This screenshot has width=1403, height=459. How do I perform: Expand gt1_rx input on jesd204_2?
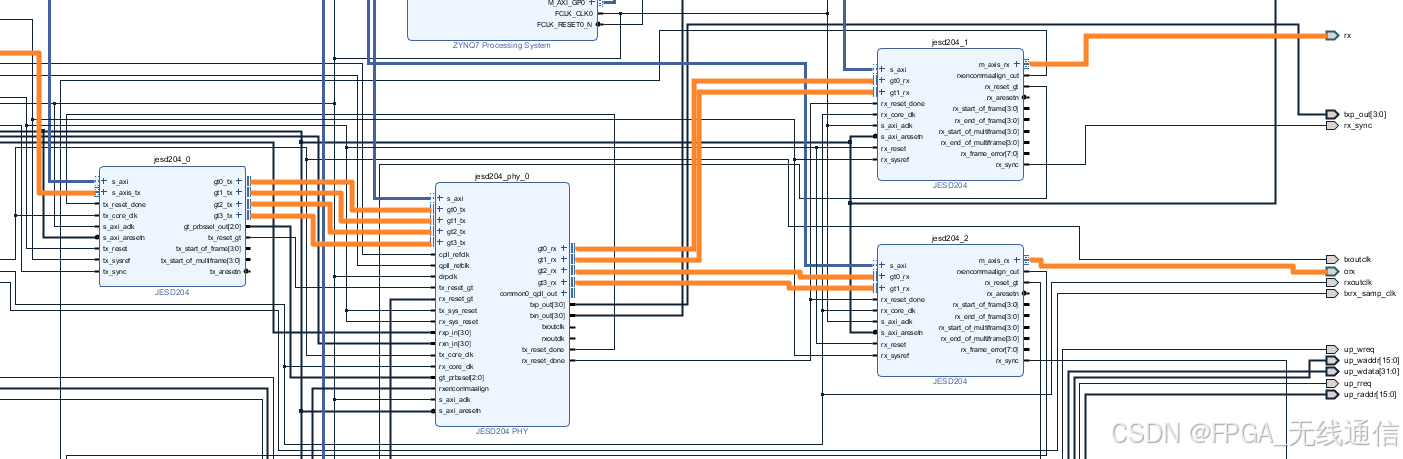coord(882,288)
